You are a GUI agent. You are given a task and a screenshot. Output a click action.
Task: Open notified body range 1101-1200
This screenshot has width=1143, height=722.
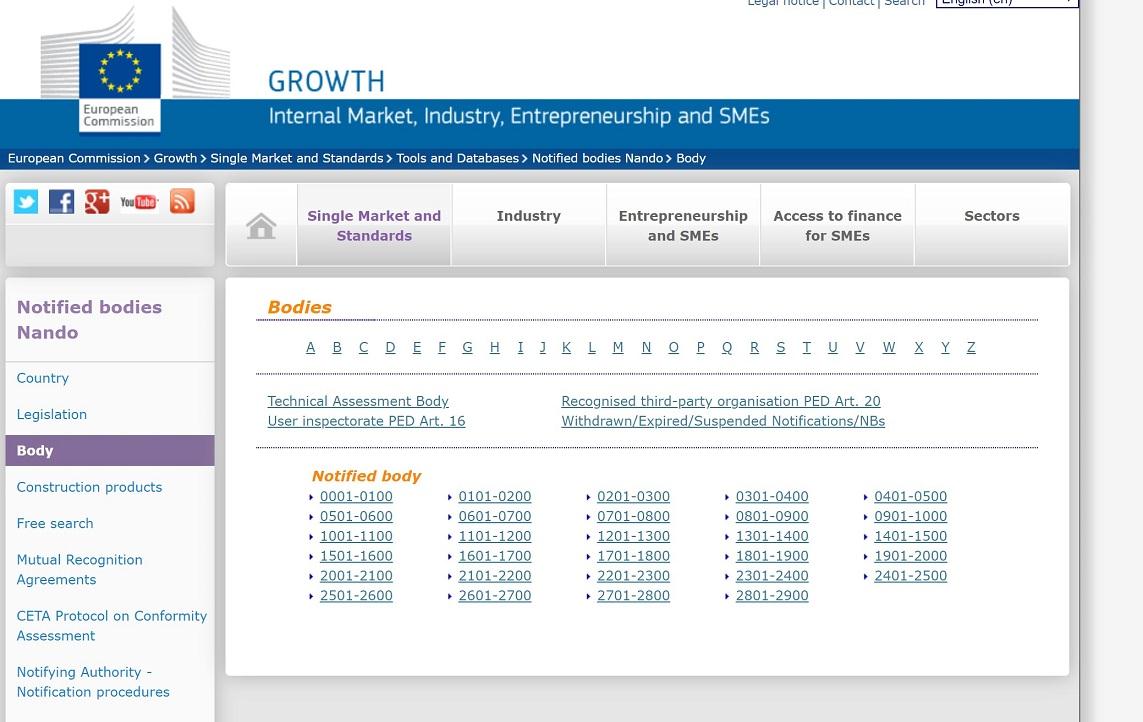tap(495, 536)
